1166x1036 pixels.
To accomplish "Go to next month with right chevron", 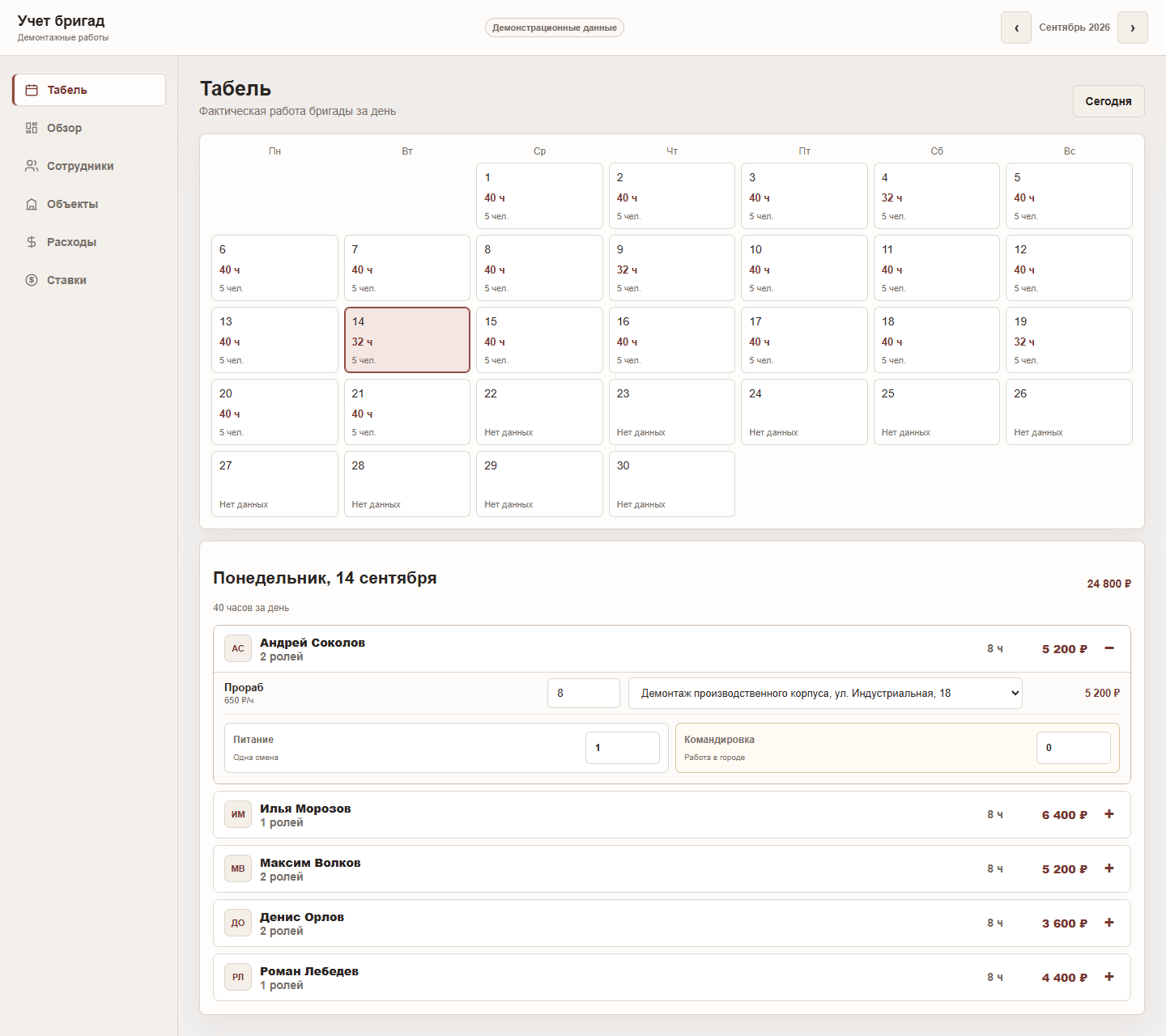I will (1133, 28).
